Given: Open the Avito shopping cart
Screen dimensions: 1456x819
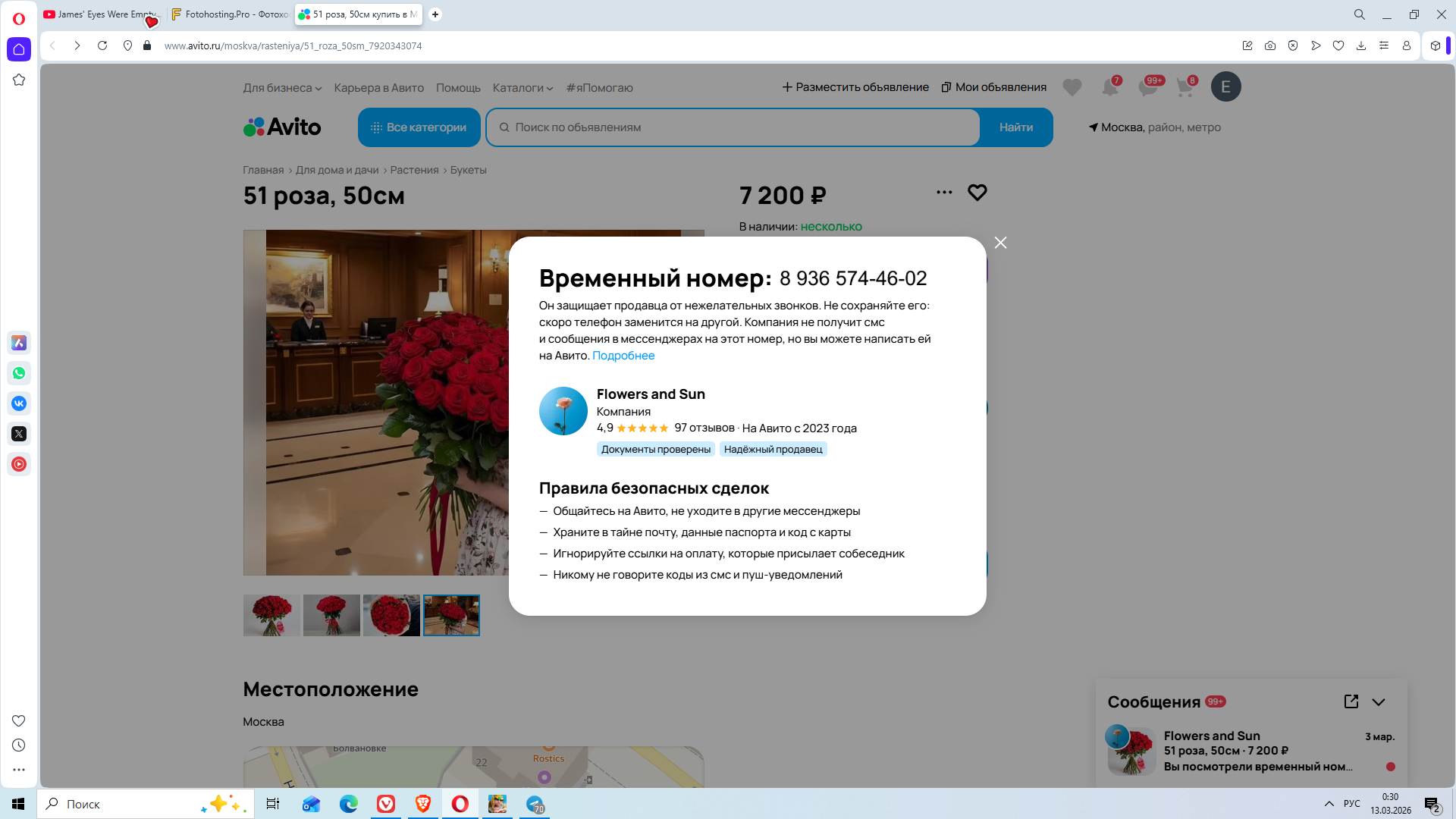Looking at the screenshot, I should (1185, 87).
